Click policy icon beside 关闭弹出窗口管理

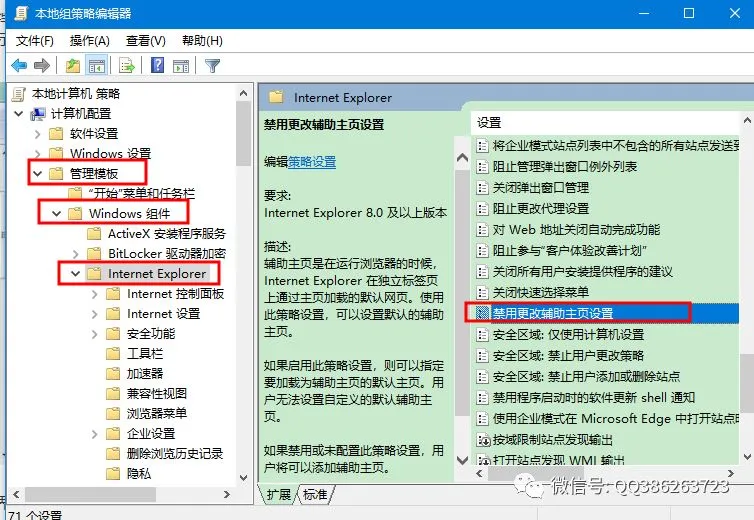(482, 188)
